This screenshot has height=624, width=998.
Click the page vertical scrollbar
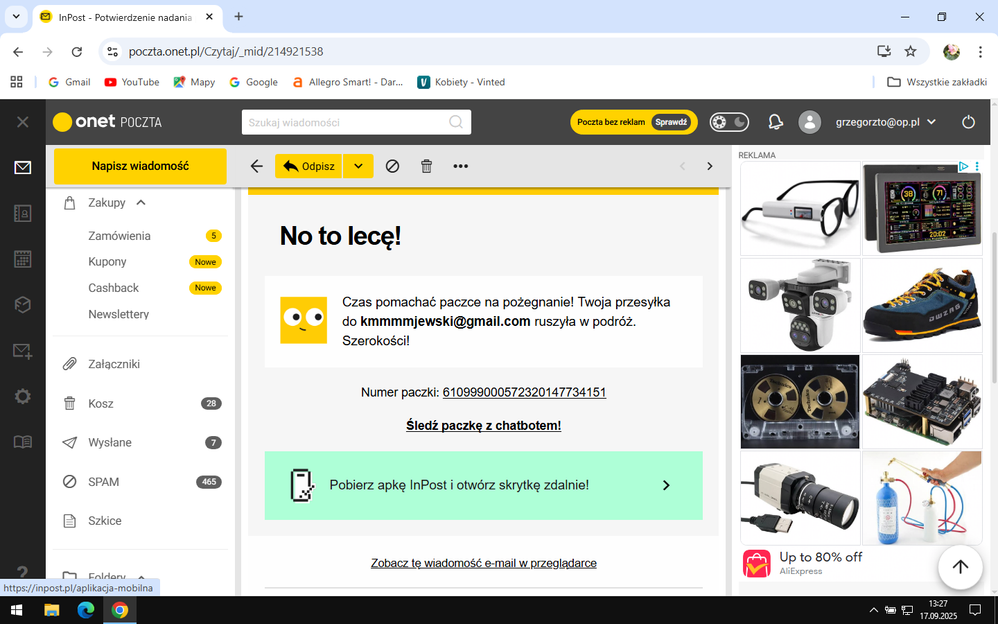[994, 306]
